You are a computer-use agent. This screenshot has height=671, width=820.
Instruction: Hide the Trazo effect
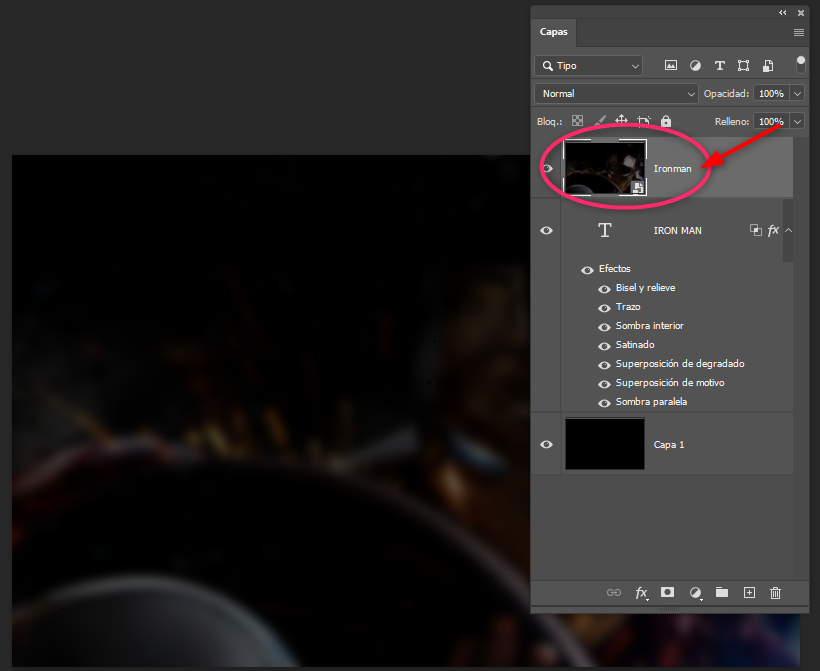coord(604,308)
